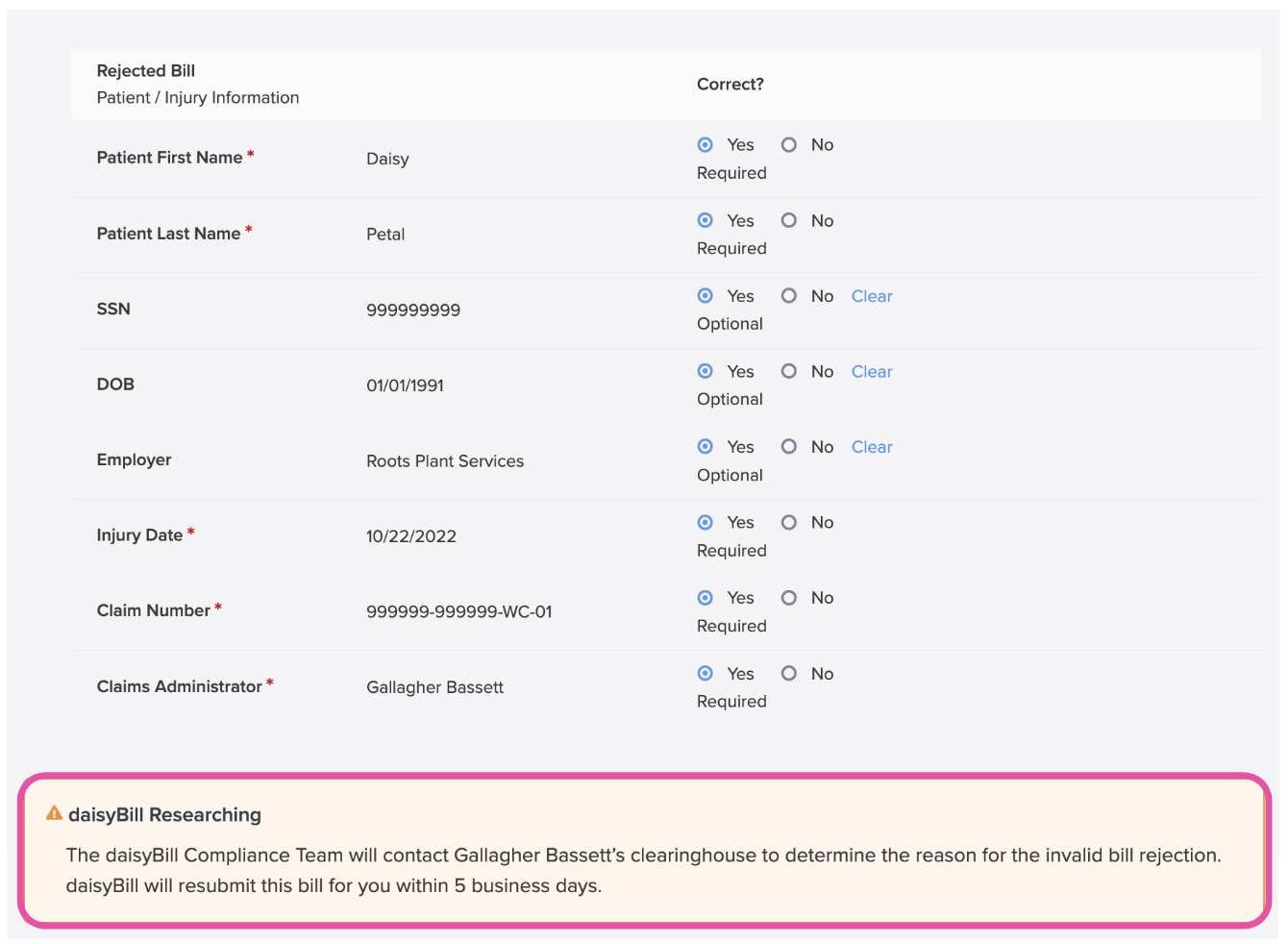Clear the DOB selection
Image resolution: width=1288 pixels, height=944 pixels.
871,371
